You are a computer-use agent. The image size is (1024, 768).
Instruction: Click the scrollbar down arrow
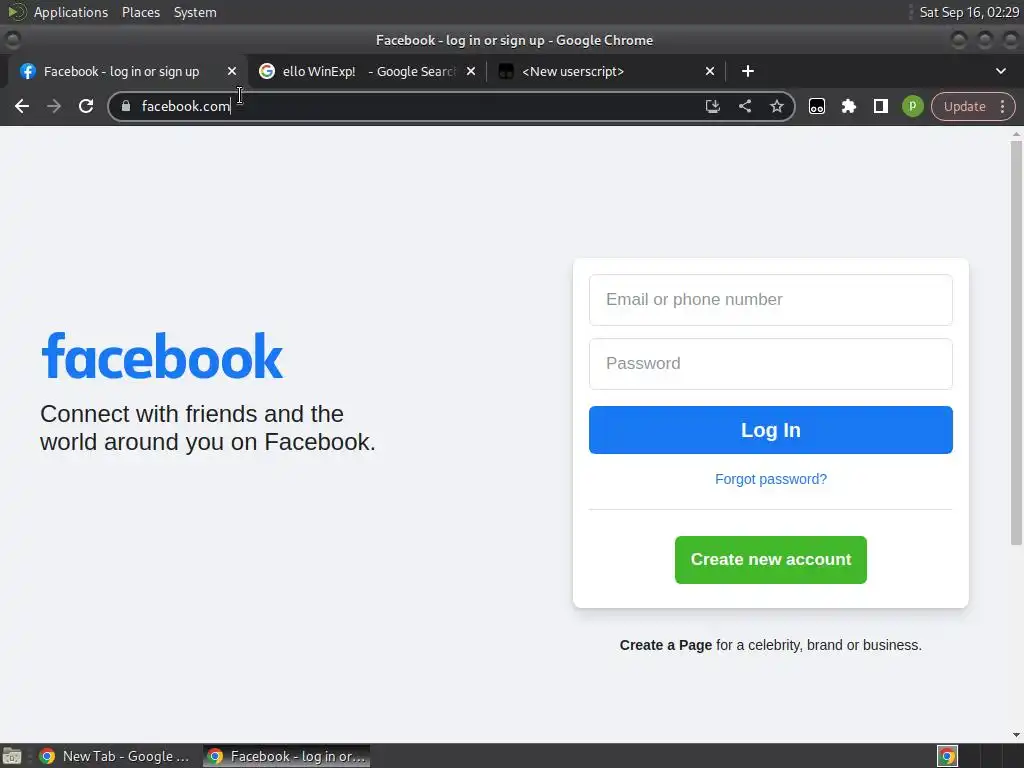coord(1016,735)
